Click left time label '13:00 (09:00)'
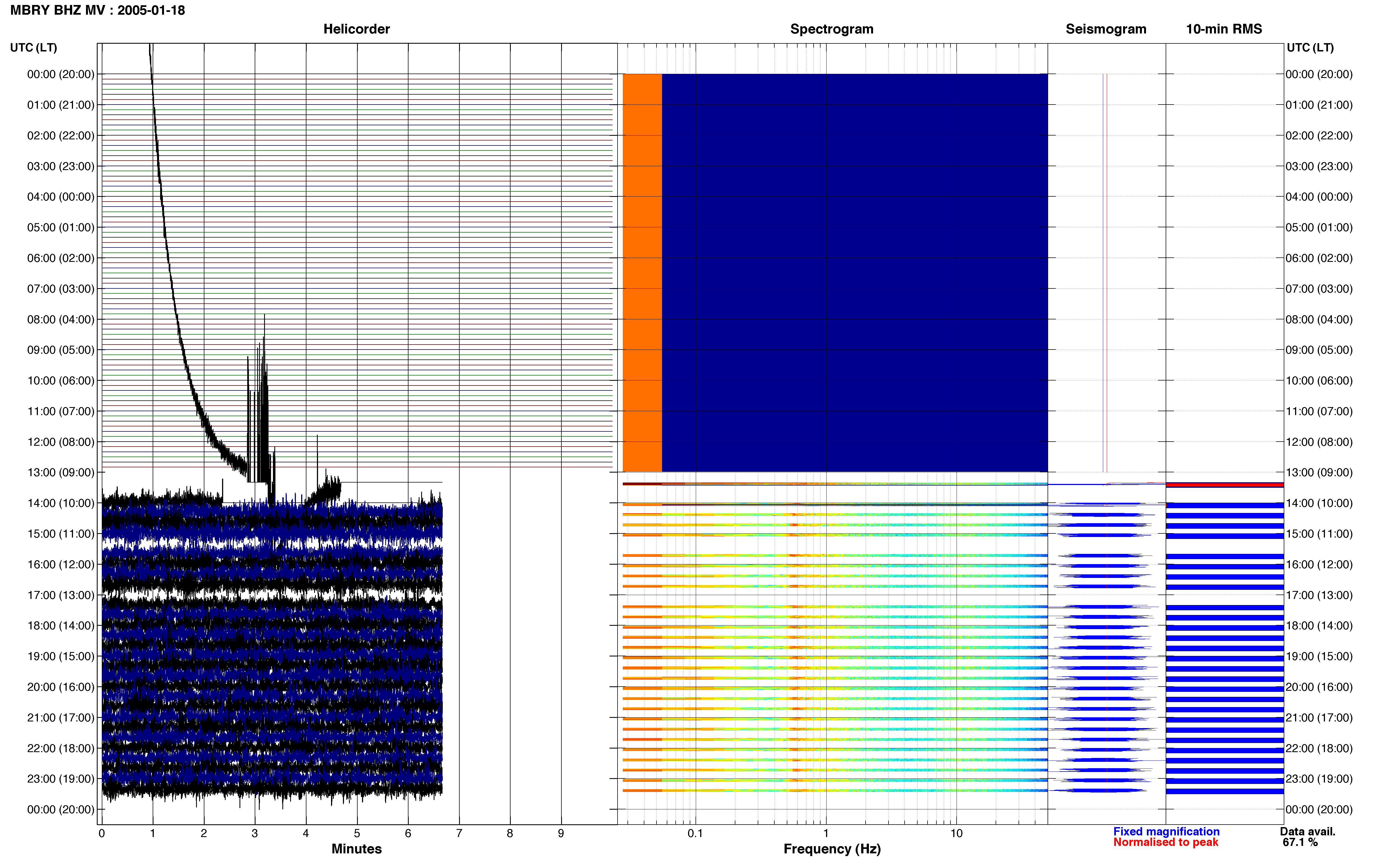 pos(61,473)
